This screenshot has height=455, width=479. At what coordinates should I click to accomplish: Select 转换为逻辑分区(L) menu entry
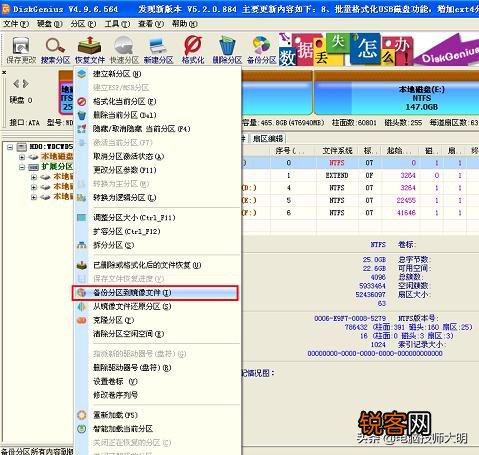[157, 198]
